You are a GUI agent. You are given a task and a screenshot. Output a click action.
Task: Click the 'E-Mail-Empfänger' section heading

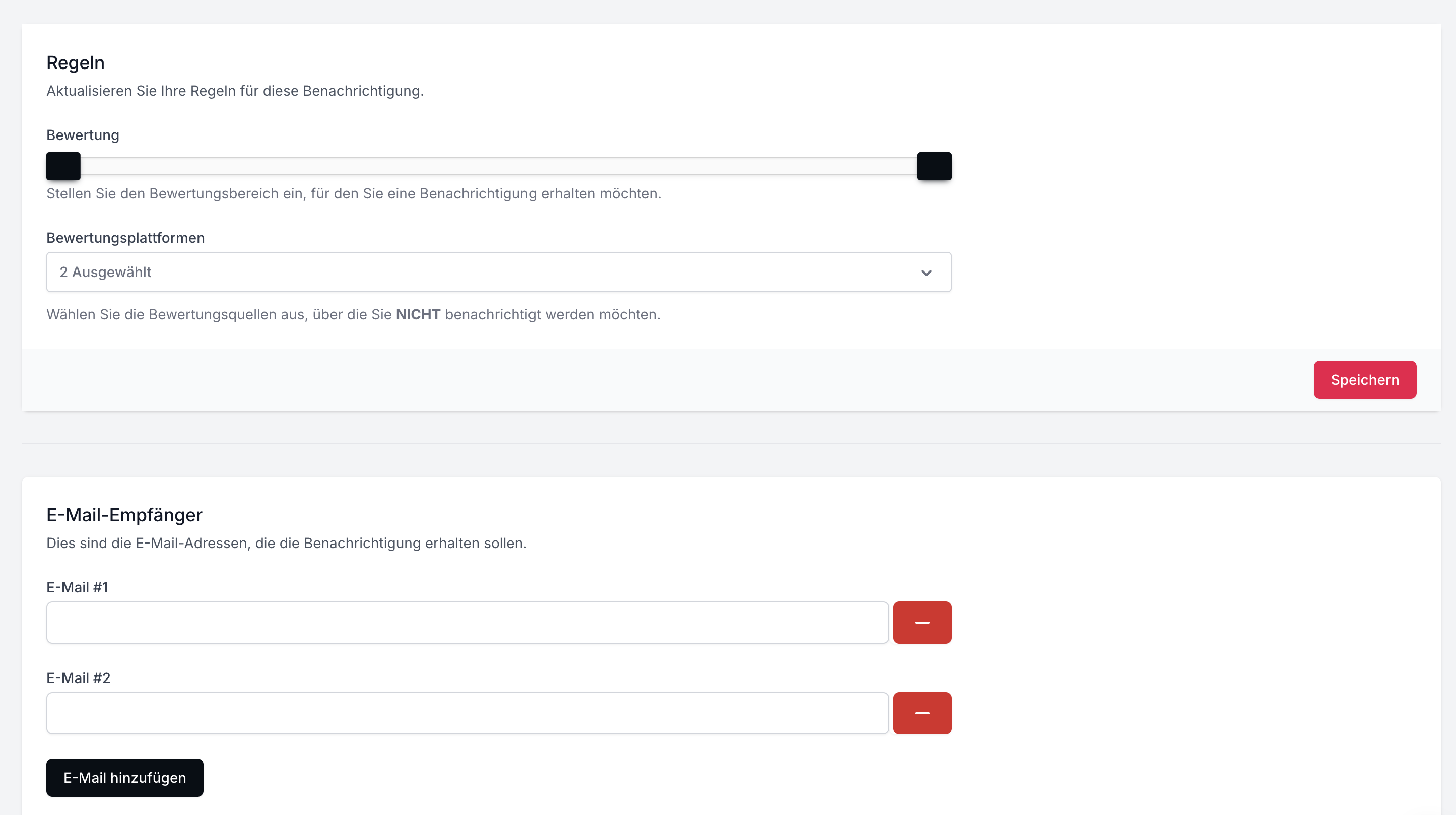[x=124, y=515]
